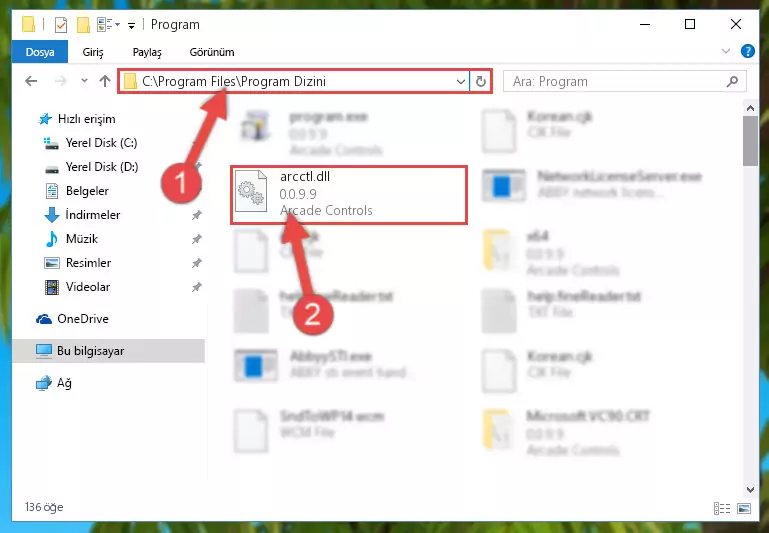Image resolution: width=769 pixels, height=533 pixels.
Task: Click the OneDrive cloud icon
Action: pos(44,319)
